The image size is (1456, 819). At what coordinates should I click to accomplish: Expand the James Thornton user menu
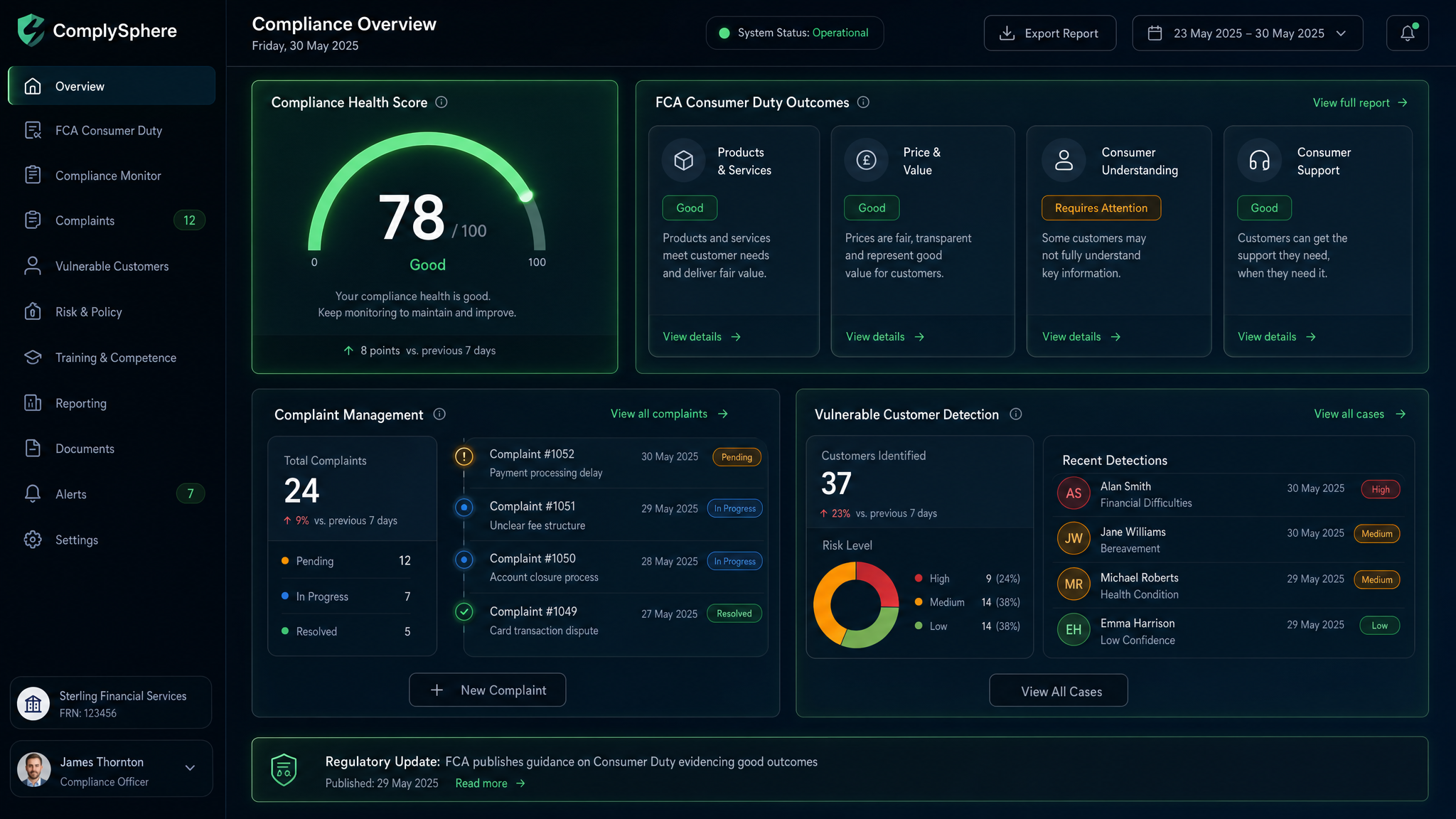[190, 768]
